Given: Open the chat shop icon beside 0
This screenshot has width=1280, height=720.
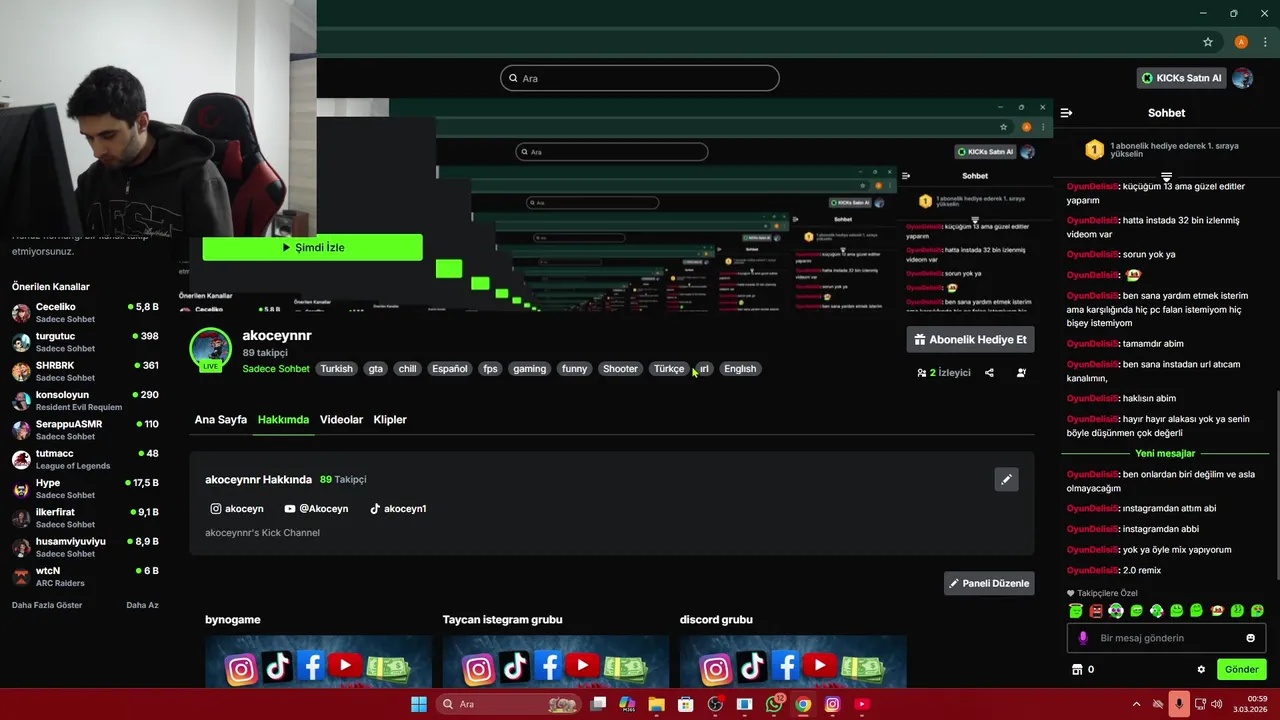Looking at the screenshot, I should (1077, 669).
